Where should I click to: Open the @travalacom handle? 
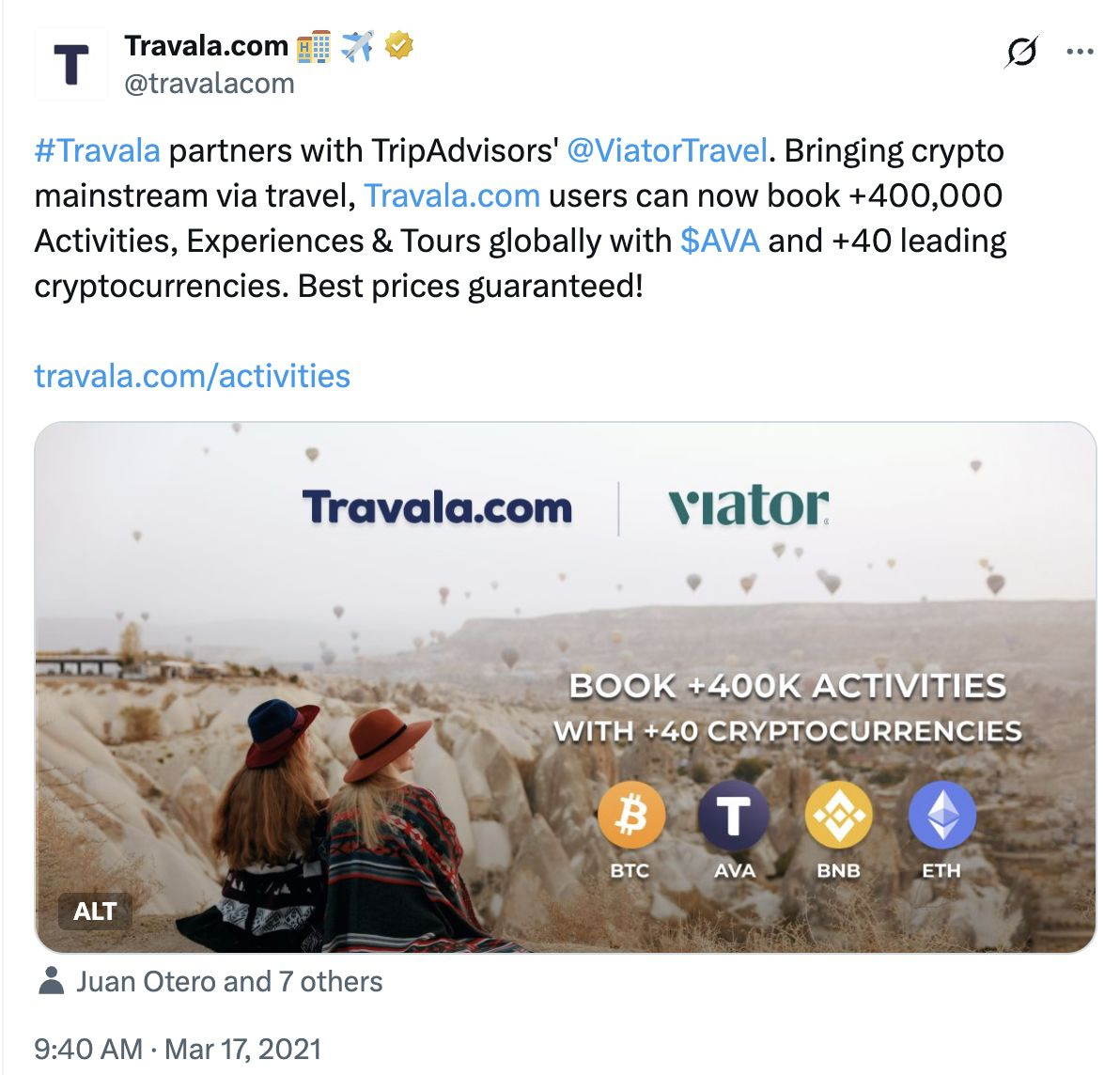[x=210, y=84]
